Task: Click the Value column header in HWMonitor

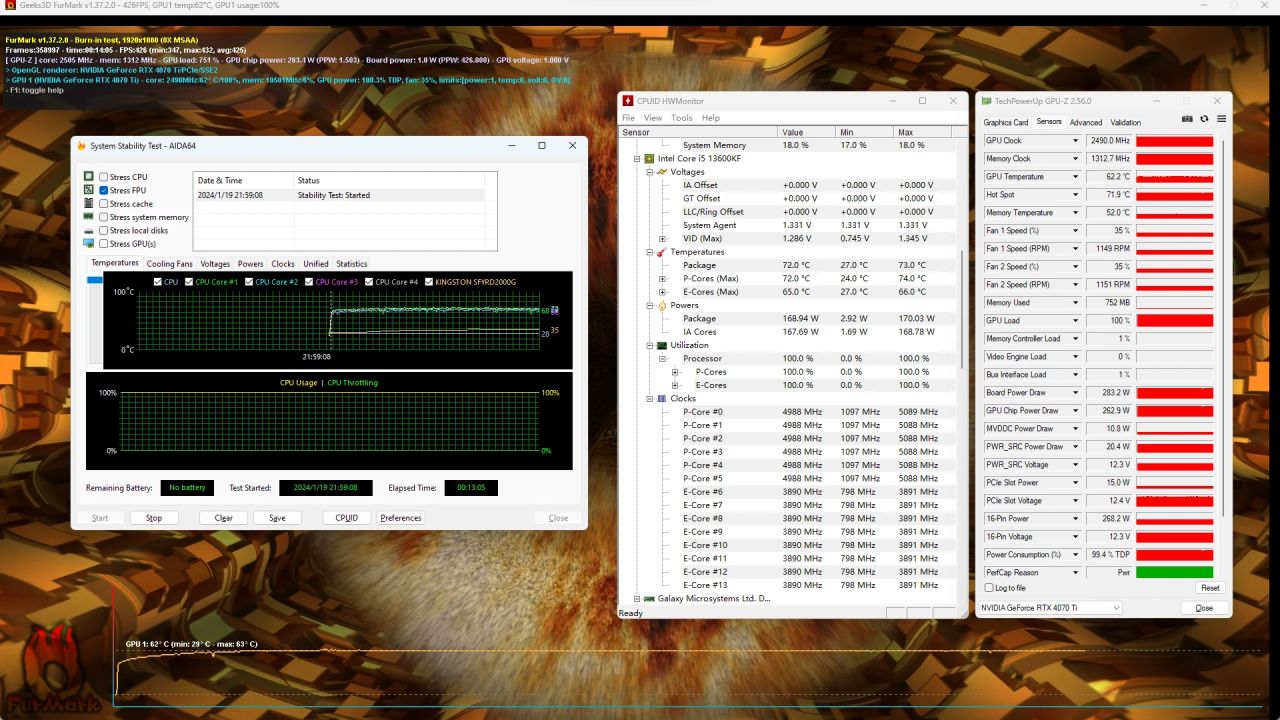Action: (x=806, y=132)
